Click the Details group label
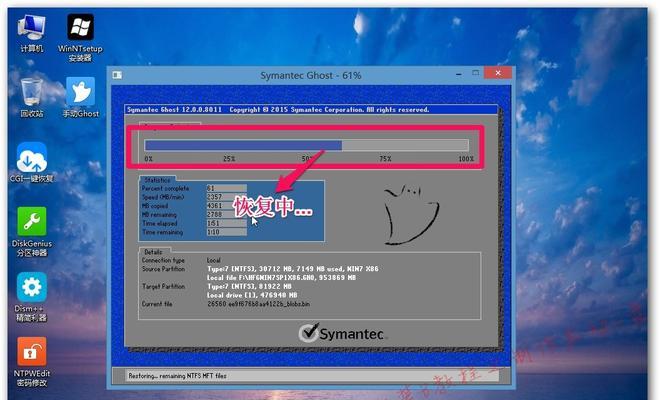 pyautogui.click(x=153, y=252)
